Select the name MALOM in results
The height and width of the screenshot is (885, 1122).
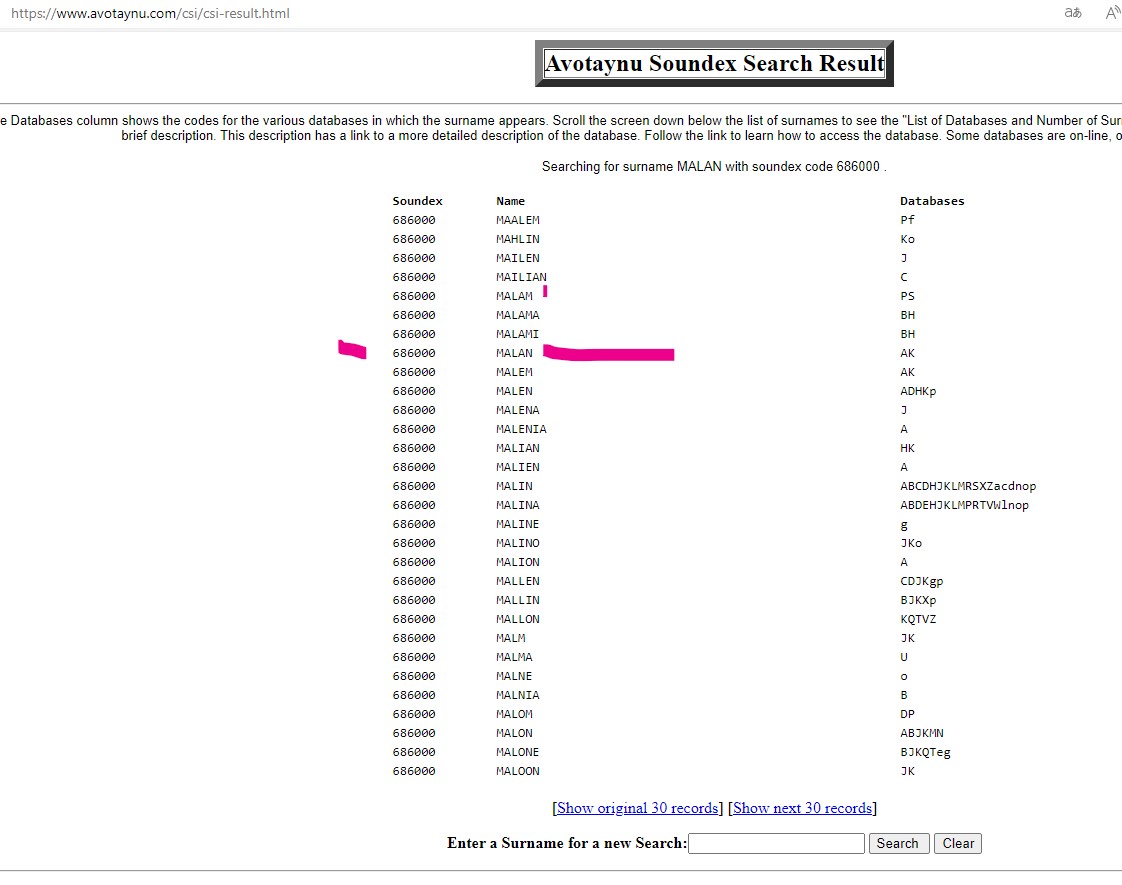point(514,714)
